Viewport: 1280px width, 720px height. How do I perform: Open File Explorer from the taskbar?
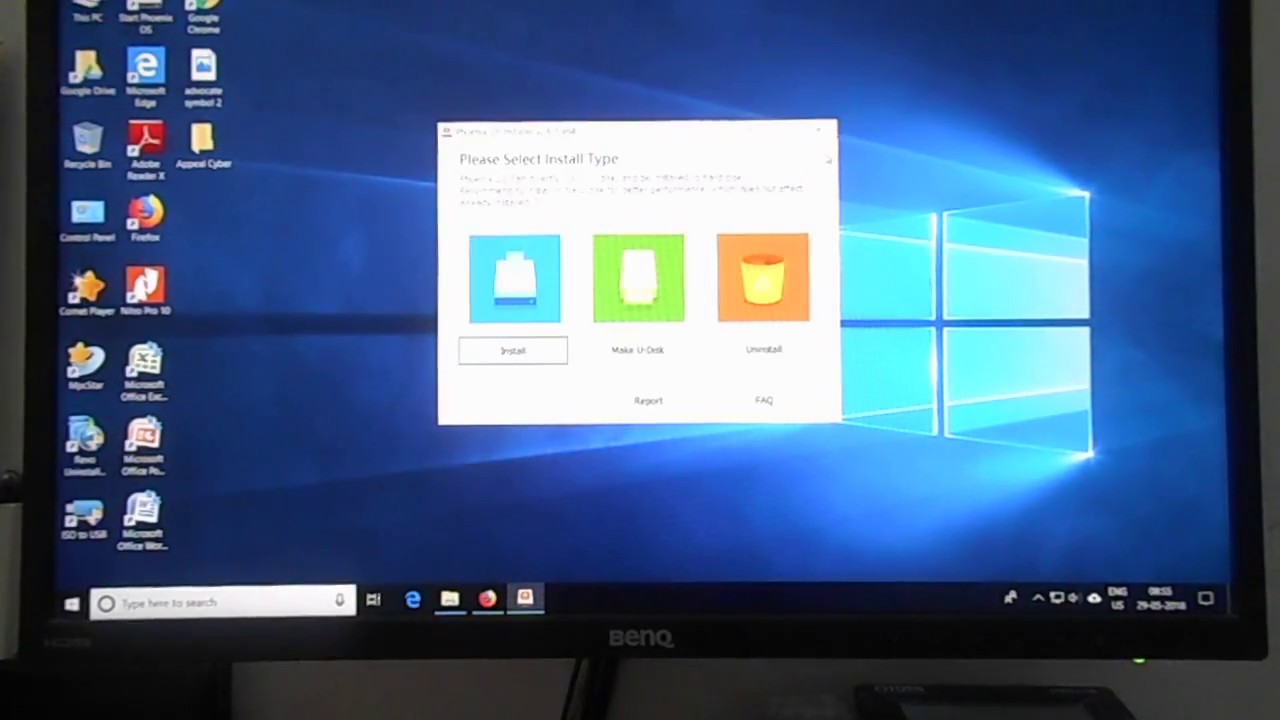[450, 599]
